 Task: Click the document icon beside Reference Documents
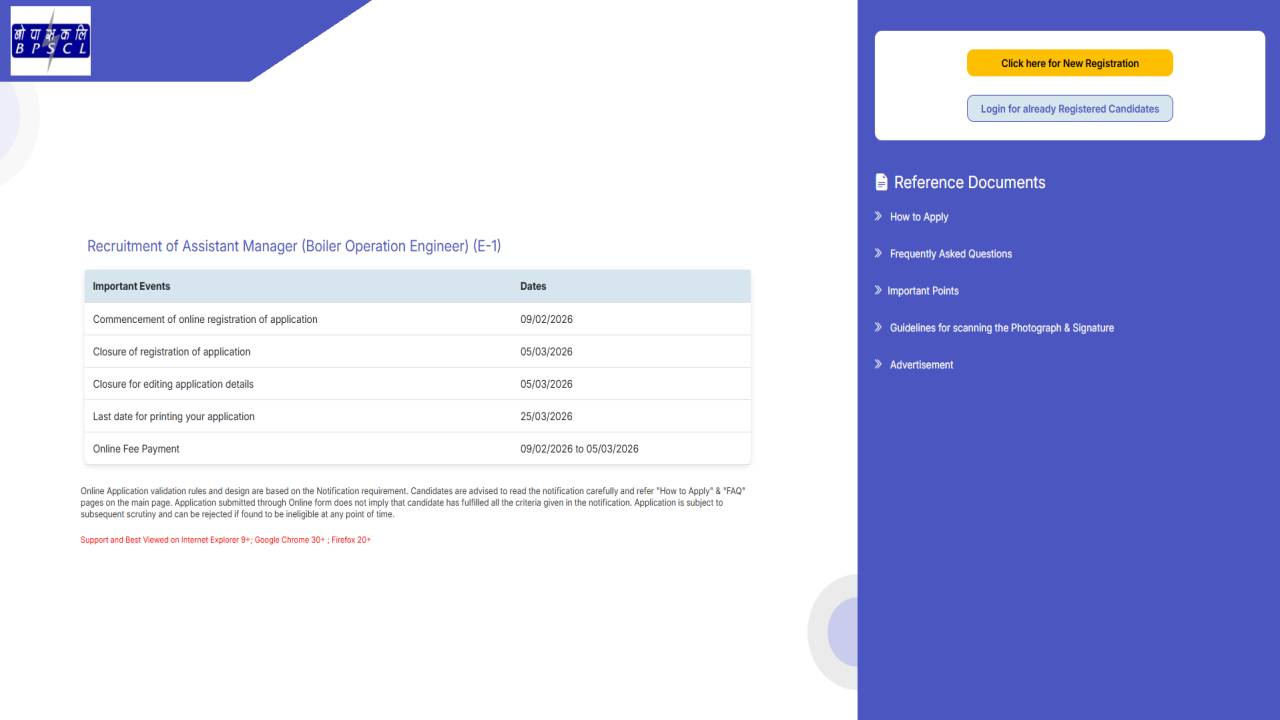[880, 181]
